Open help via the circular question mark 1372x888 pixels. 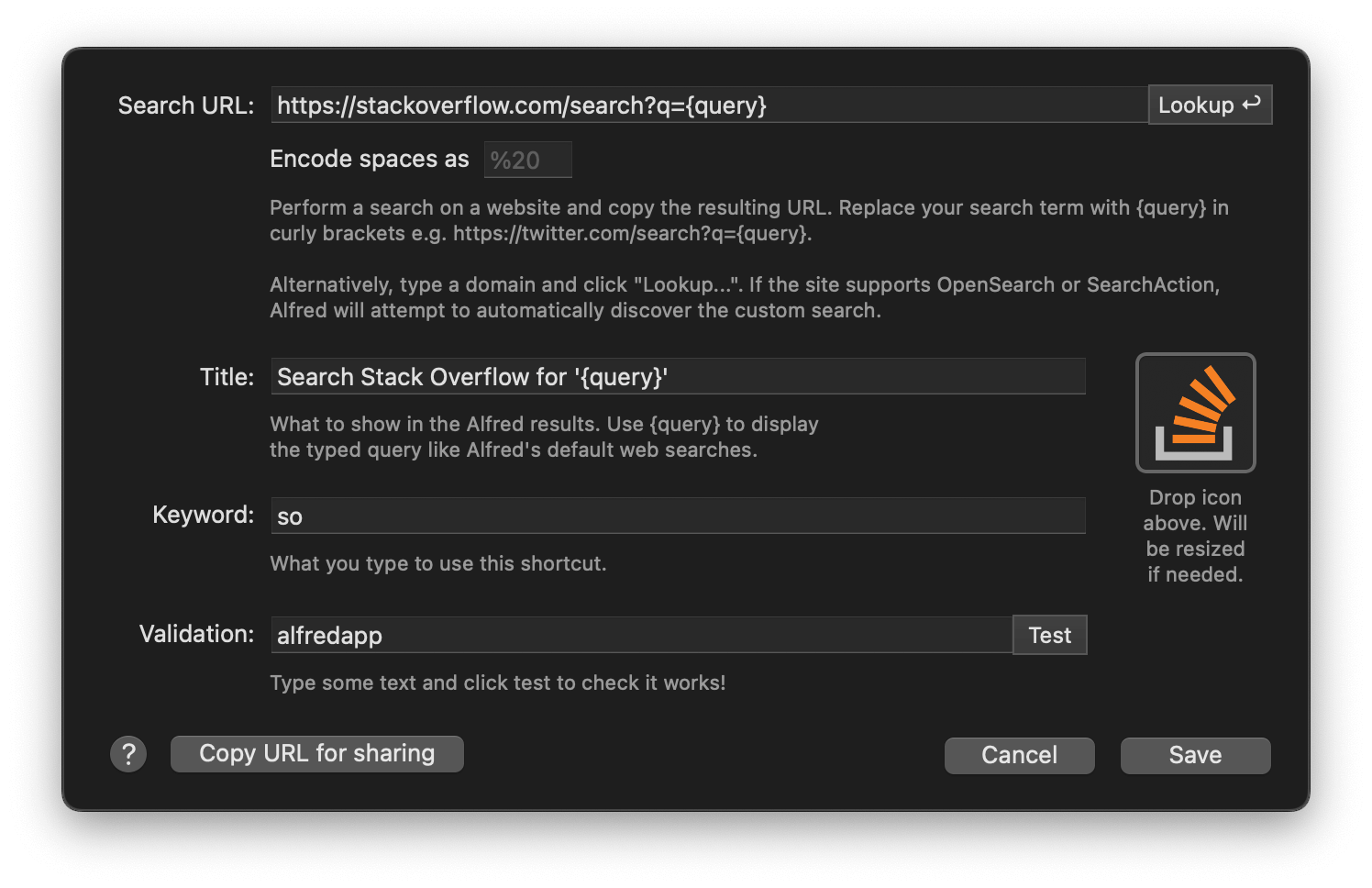(x=128, y=753)
